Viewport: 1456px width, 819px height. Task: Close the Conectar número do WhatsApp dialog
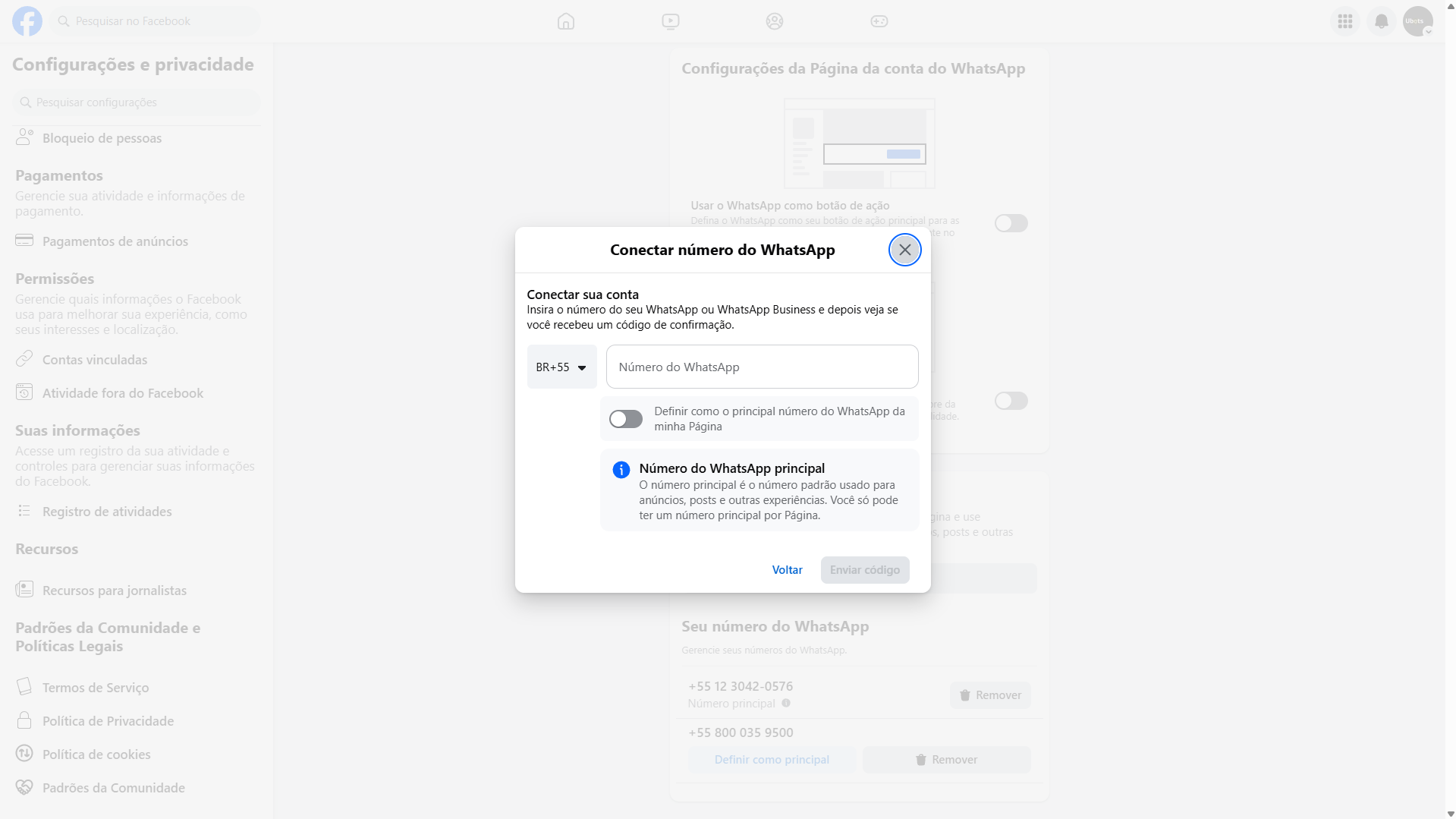905,250
